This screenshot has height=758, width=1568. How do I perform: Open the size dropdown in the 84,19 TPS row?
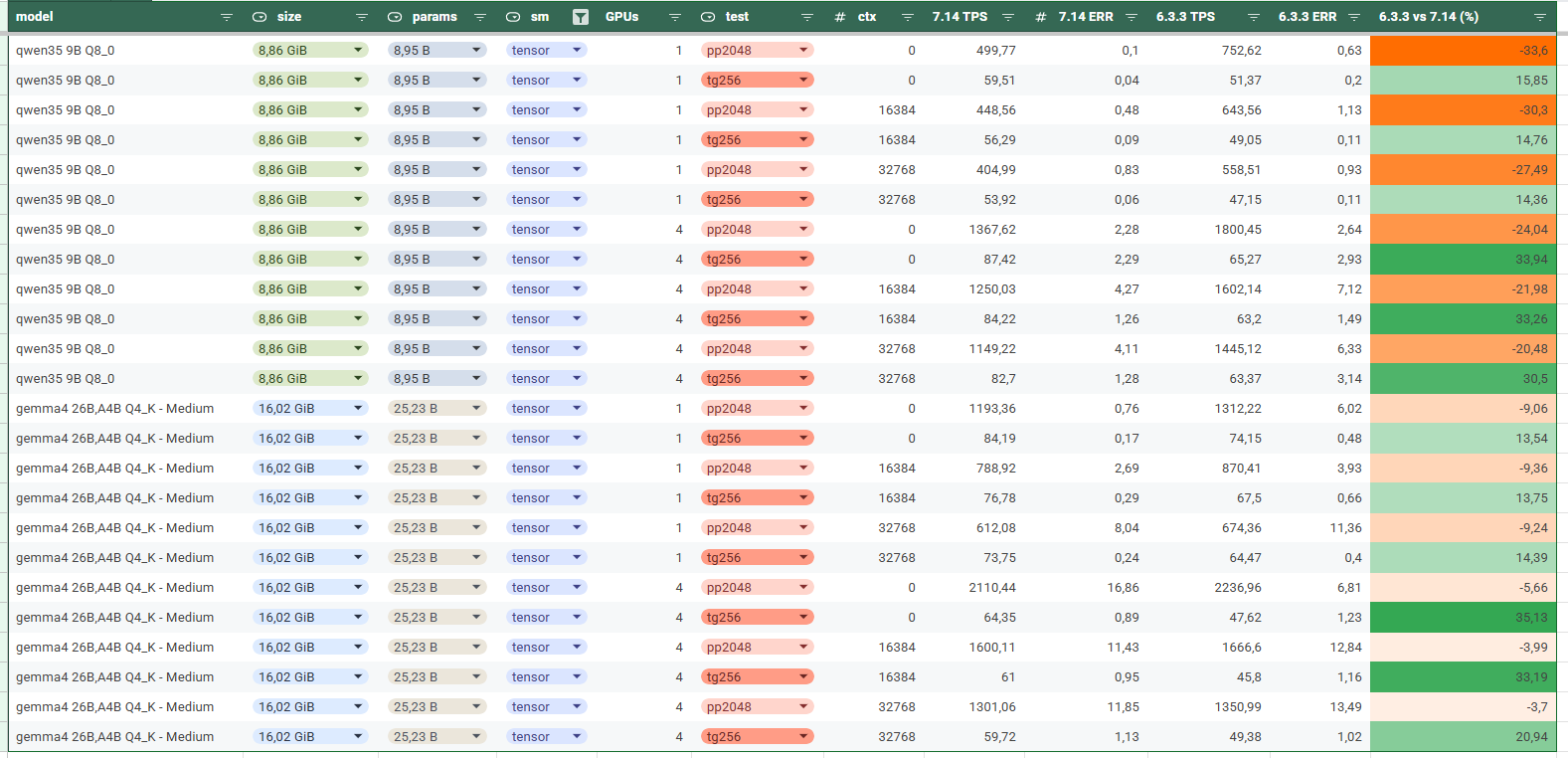310,438
